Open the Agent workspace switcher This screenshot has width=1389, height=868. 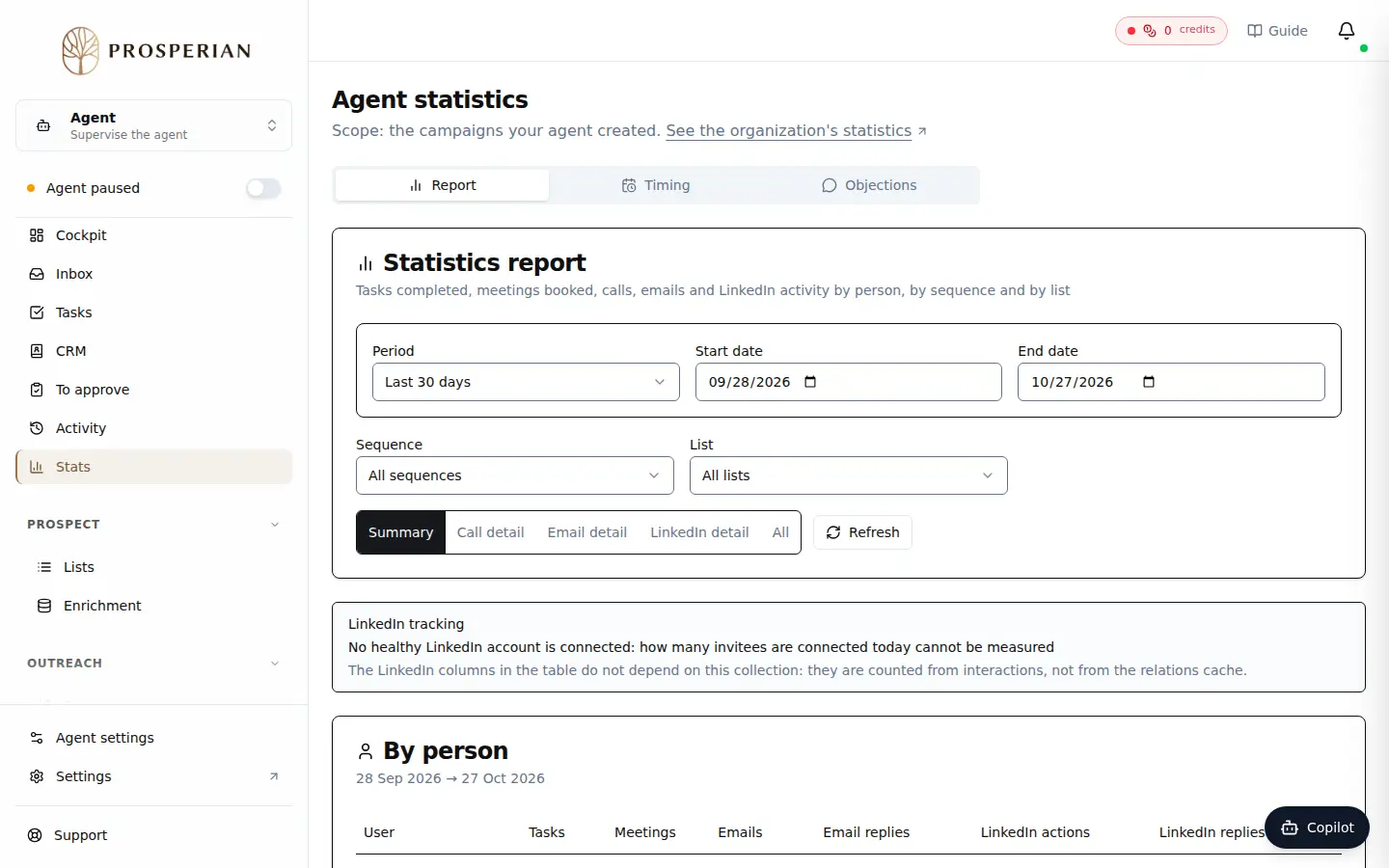[154, 125]
